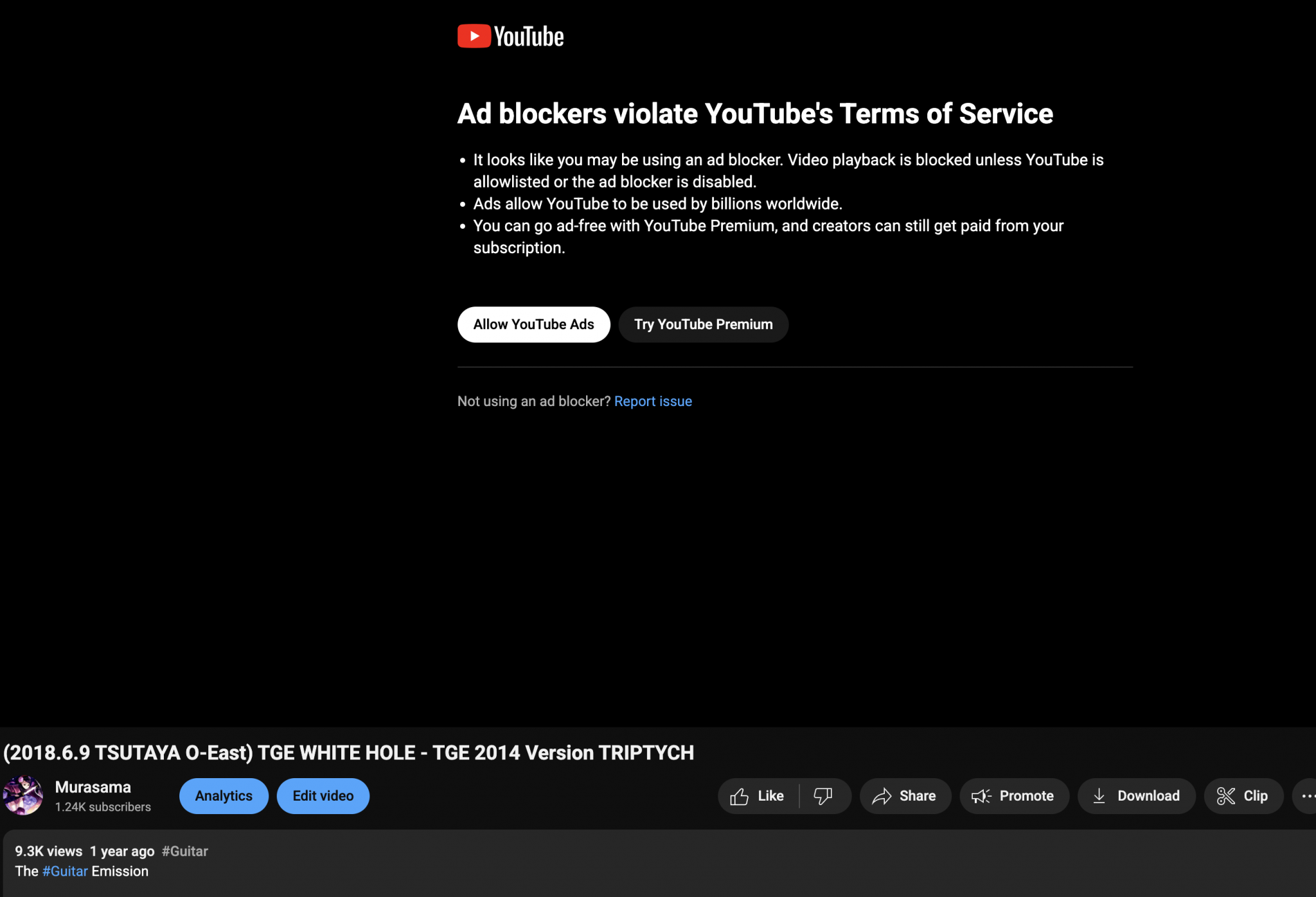
Task: Click the video title text
Action: pyautogui.click(x=349, y=753)
